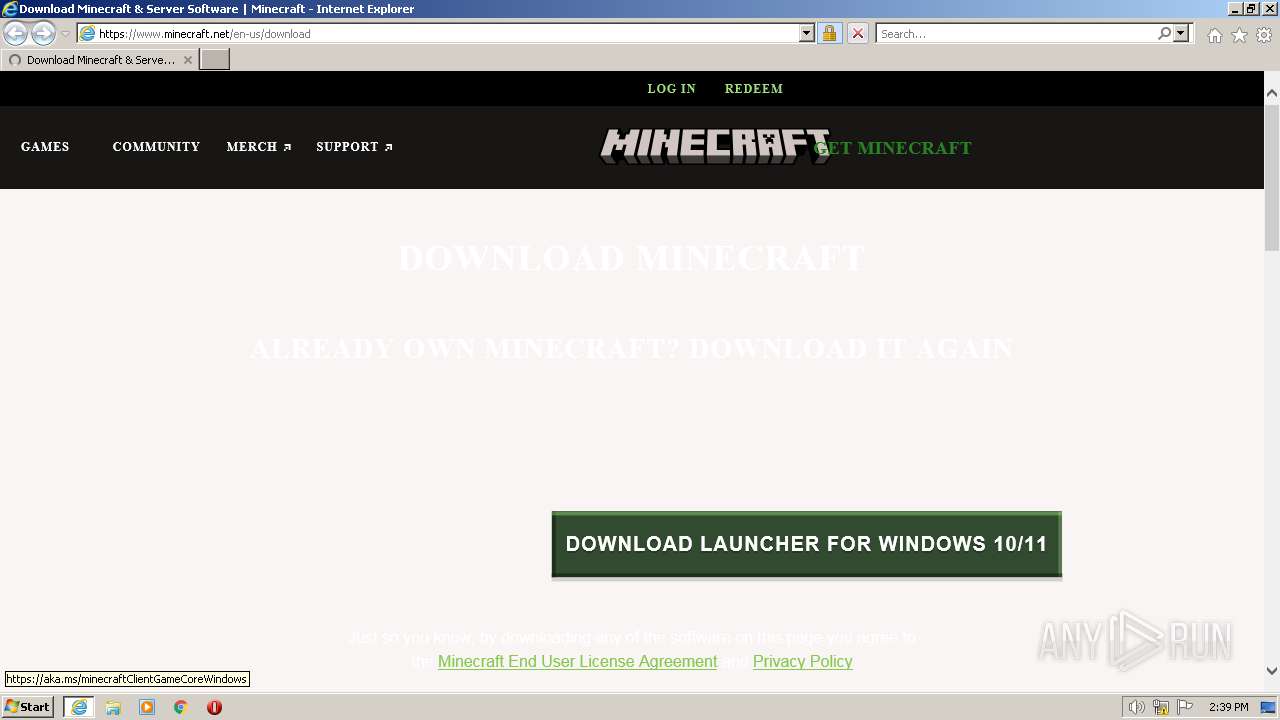Click the DOWNLOAD MINECRAFT heading
Screen dimensions: 1280x720
631,258
